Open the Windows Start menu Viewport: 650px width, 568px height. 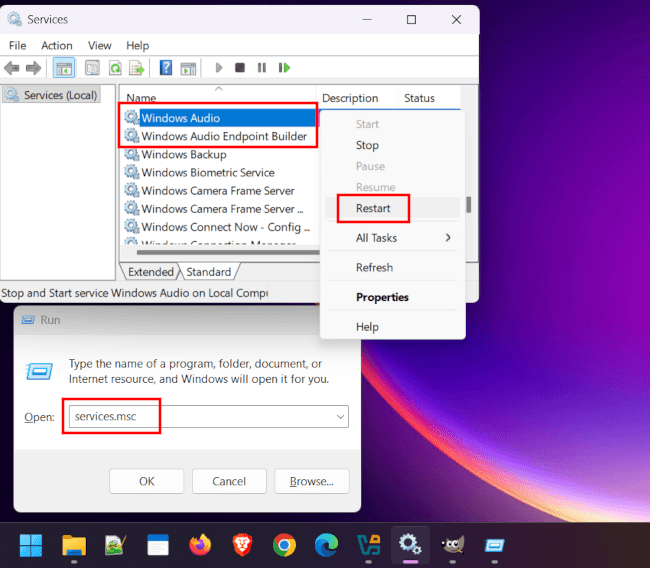[x=31, y=545]
